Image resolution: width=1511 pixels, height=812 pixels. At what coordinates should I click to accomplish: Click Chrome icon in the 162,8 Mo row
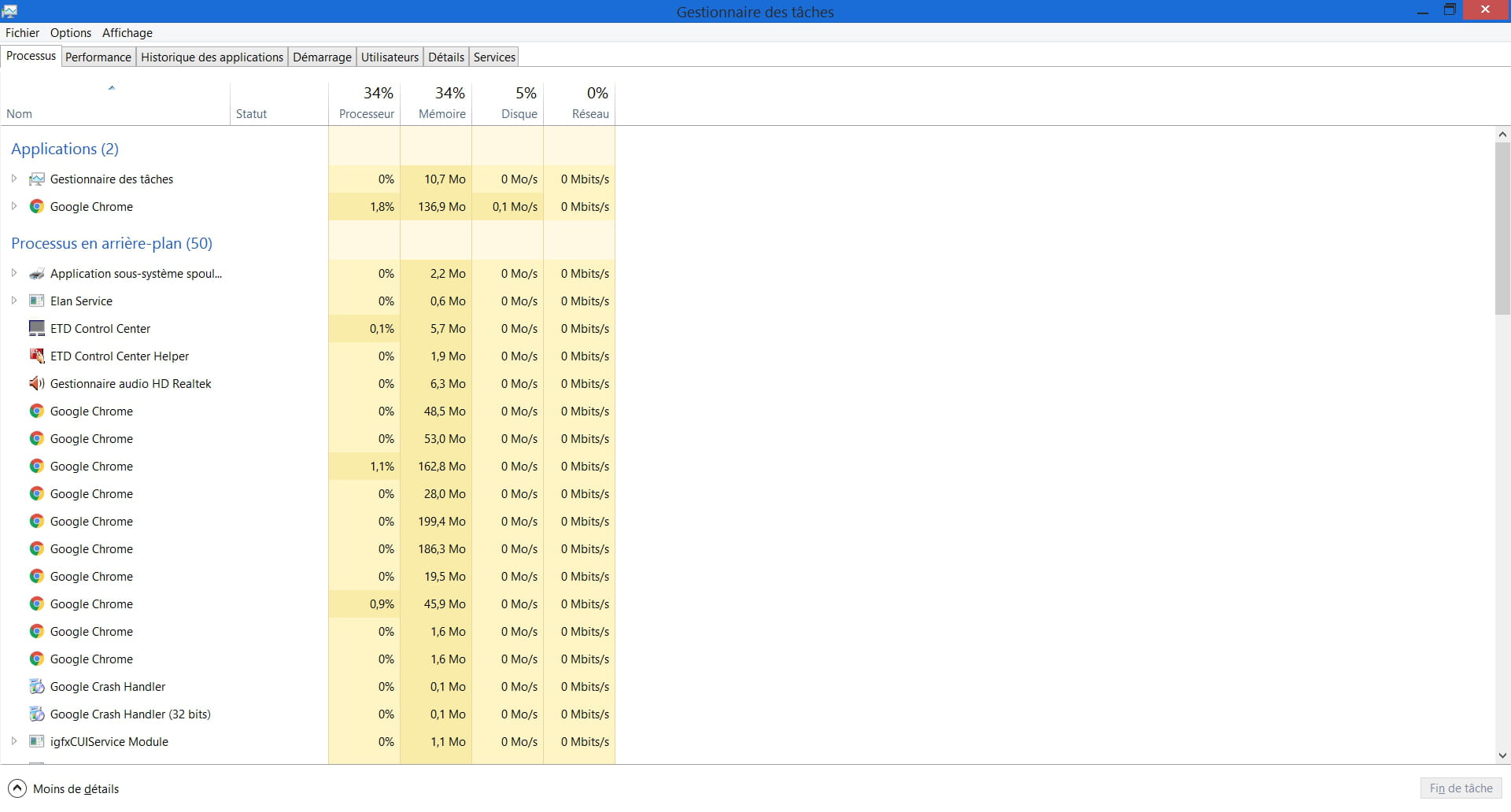point(36,467)
